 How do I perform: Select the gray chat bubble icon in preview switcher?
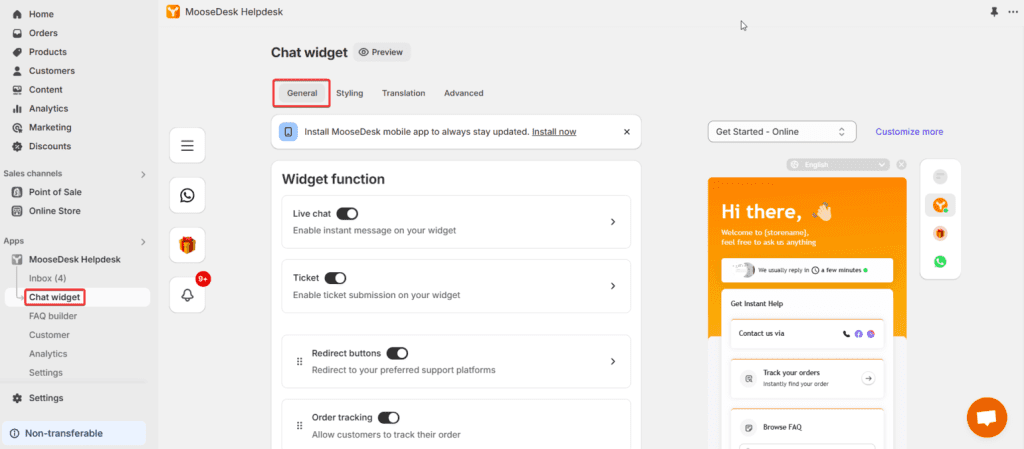[940, 176]
